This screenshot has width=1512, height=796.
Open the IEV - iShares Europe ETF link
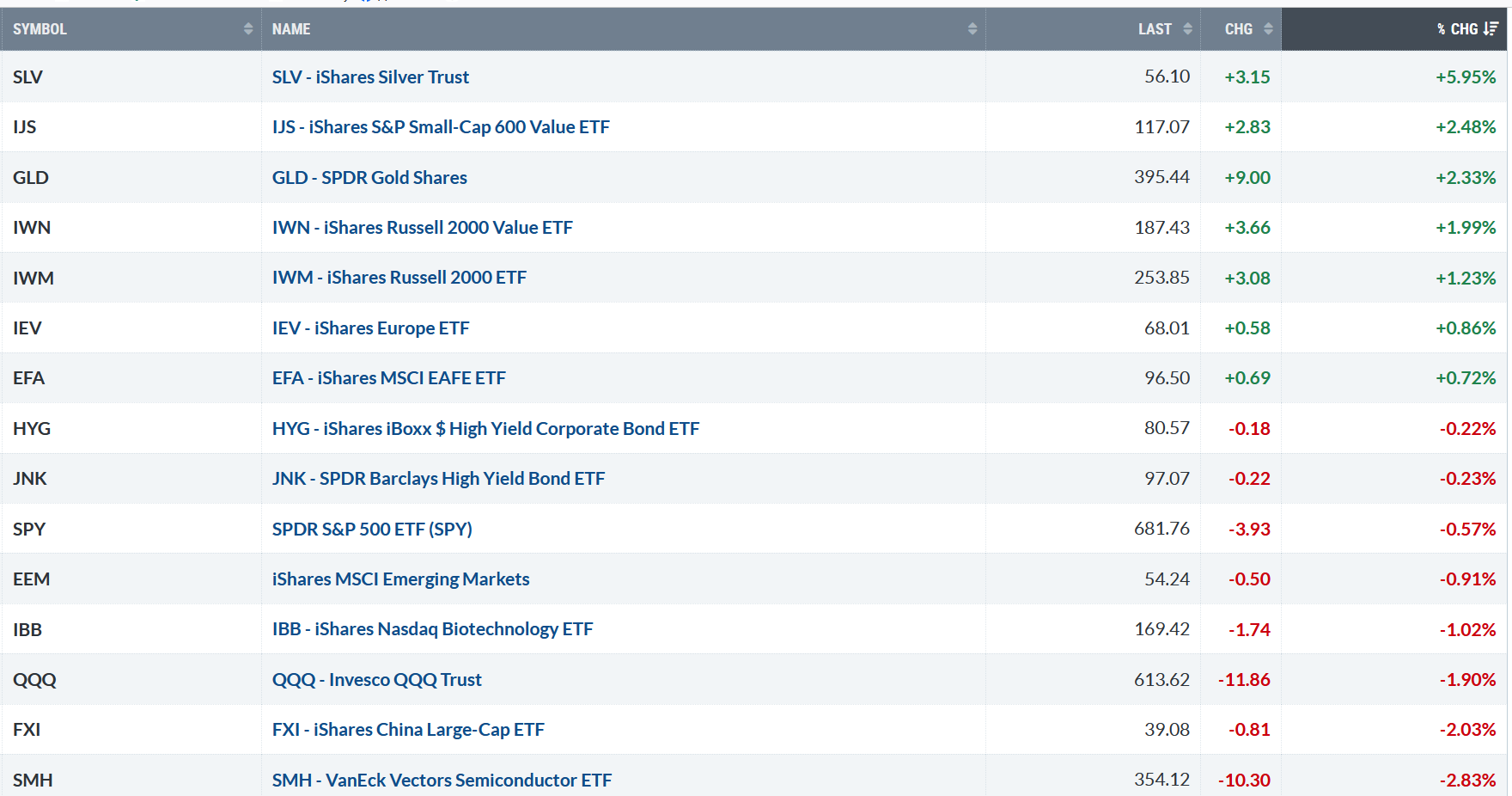click(x=370, y=328)
